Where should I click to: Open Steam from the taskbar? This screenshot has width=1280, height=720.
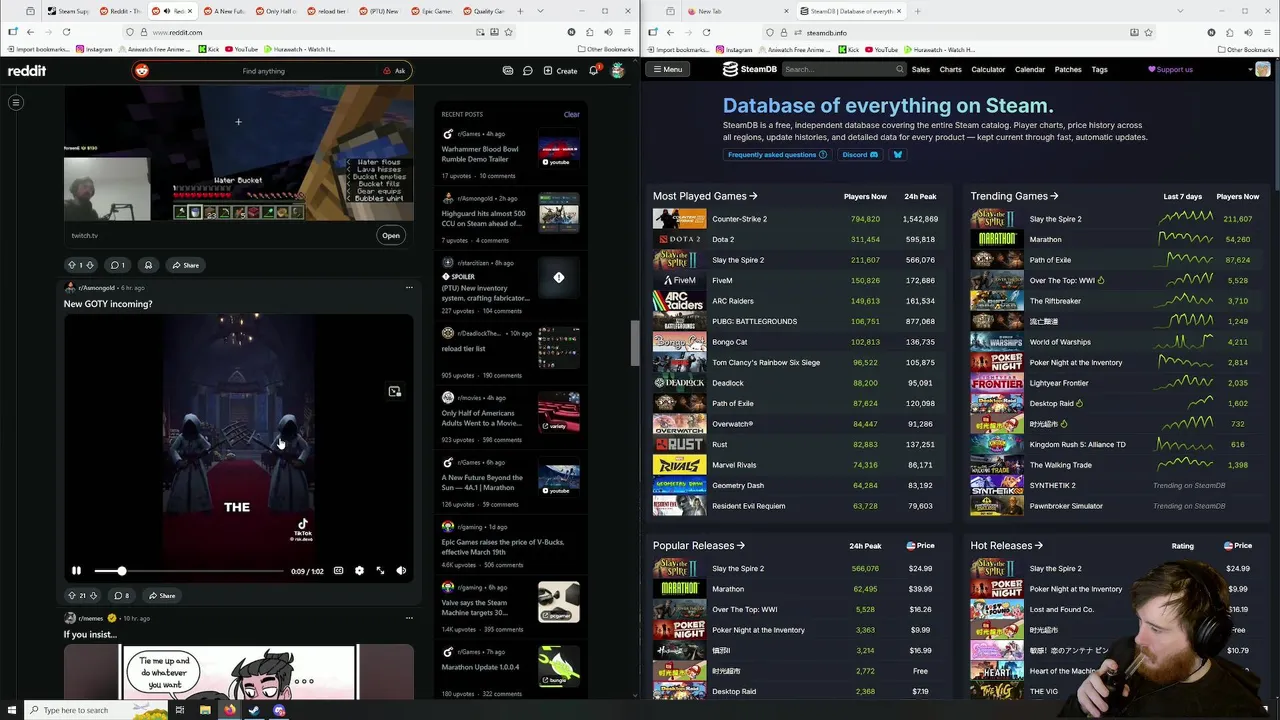254,711
